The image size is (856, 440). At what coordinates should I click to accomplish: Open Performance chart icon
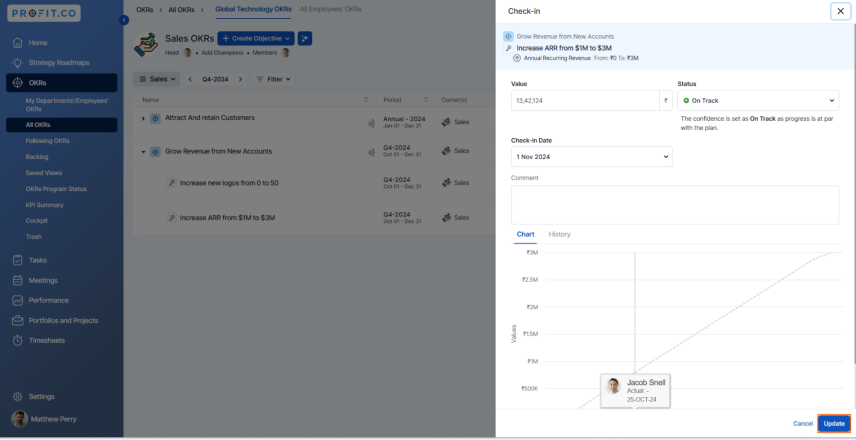point(18,301)
